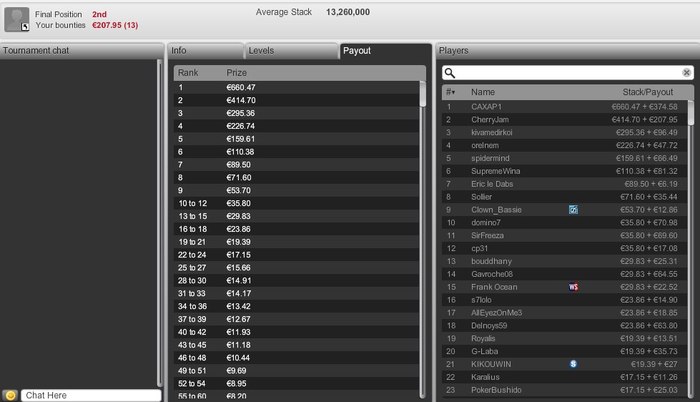
Task: Select the Payout tab
Action: tap(385, 51)
